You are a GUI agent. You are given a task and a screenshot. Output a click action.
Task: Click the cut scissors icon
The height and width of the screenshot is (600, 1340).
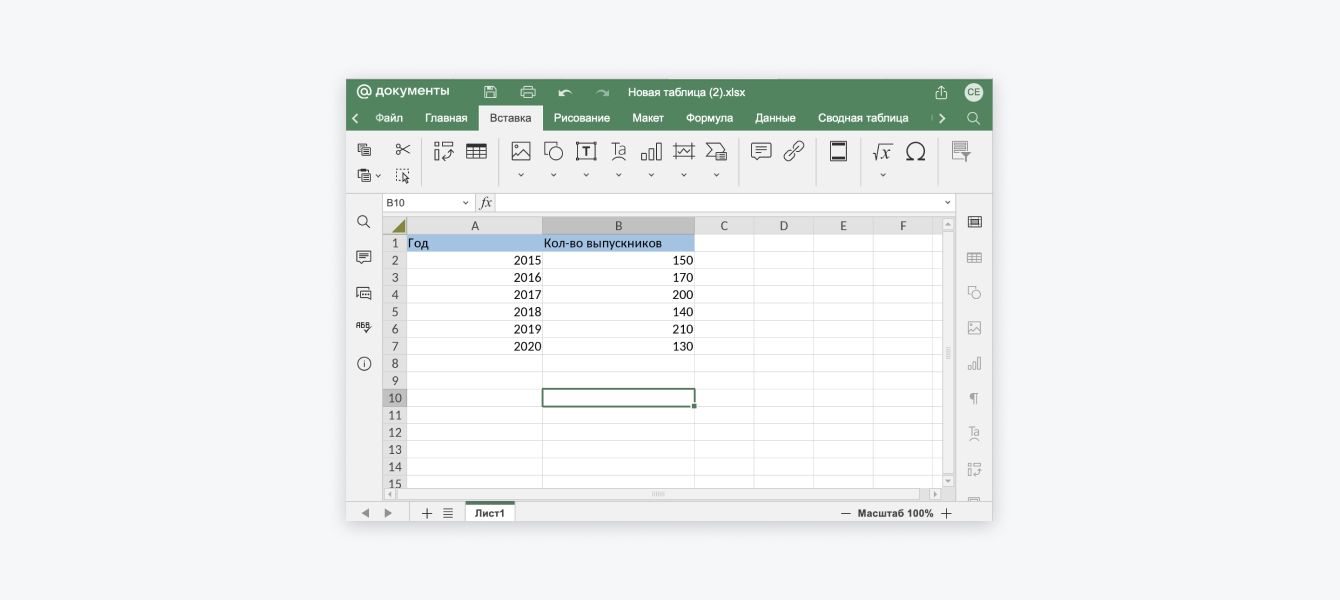pos(402,149)
